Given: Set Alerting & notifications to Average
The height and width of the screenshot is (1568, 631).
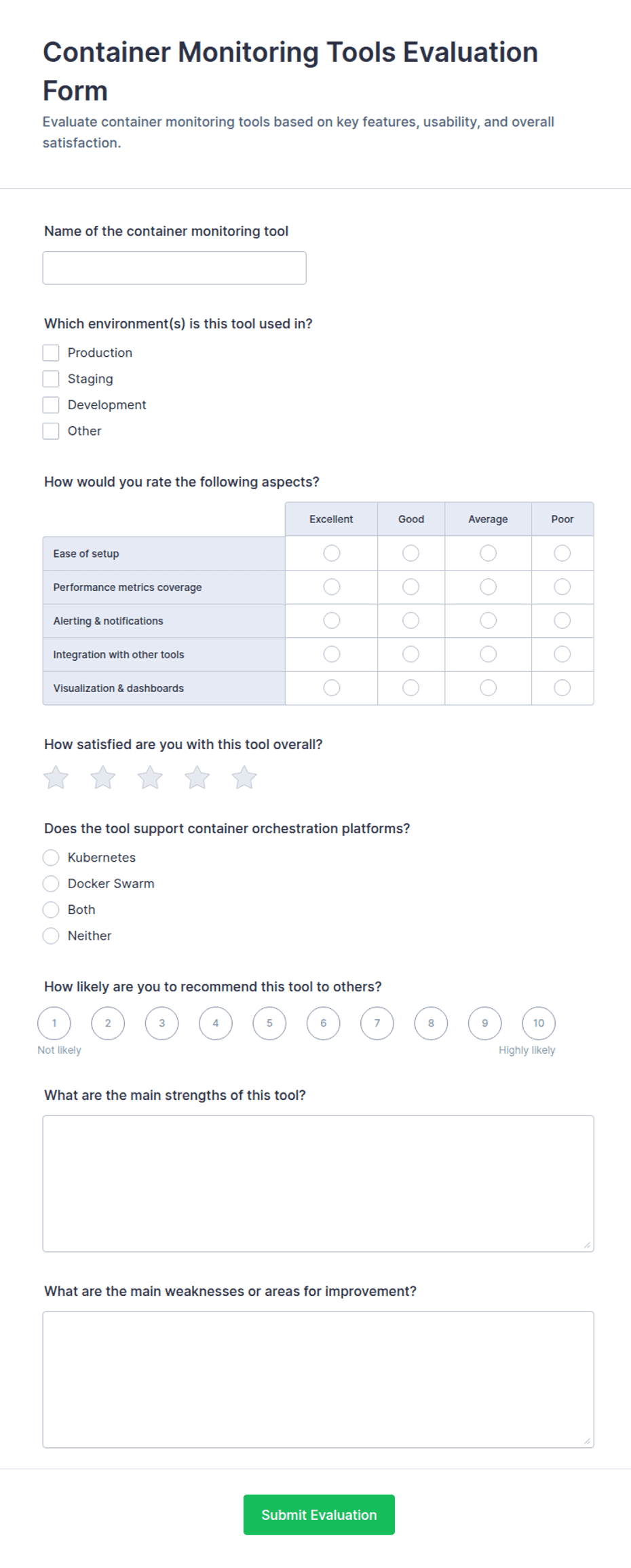Looking at the screenshot, I should pos(489,621).
